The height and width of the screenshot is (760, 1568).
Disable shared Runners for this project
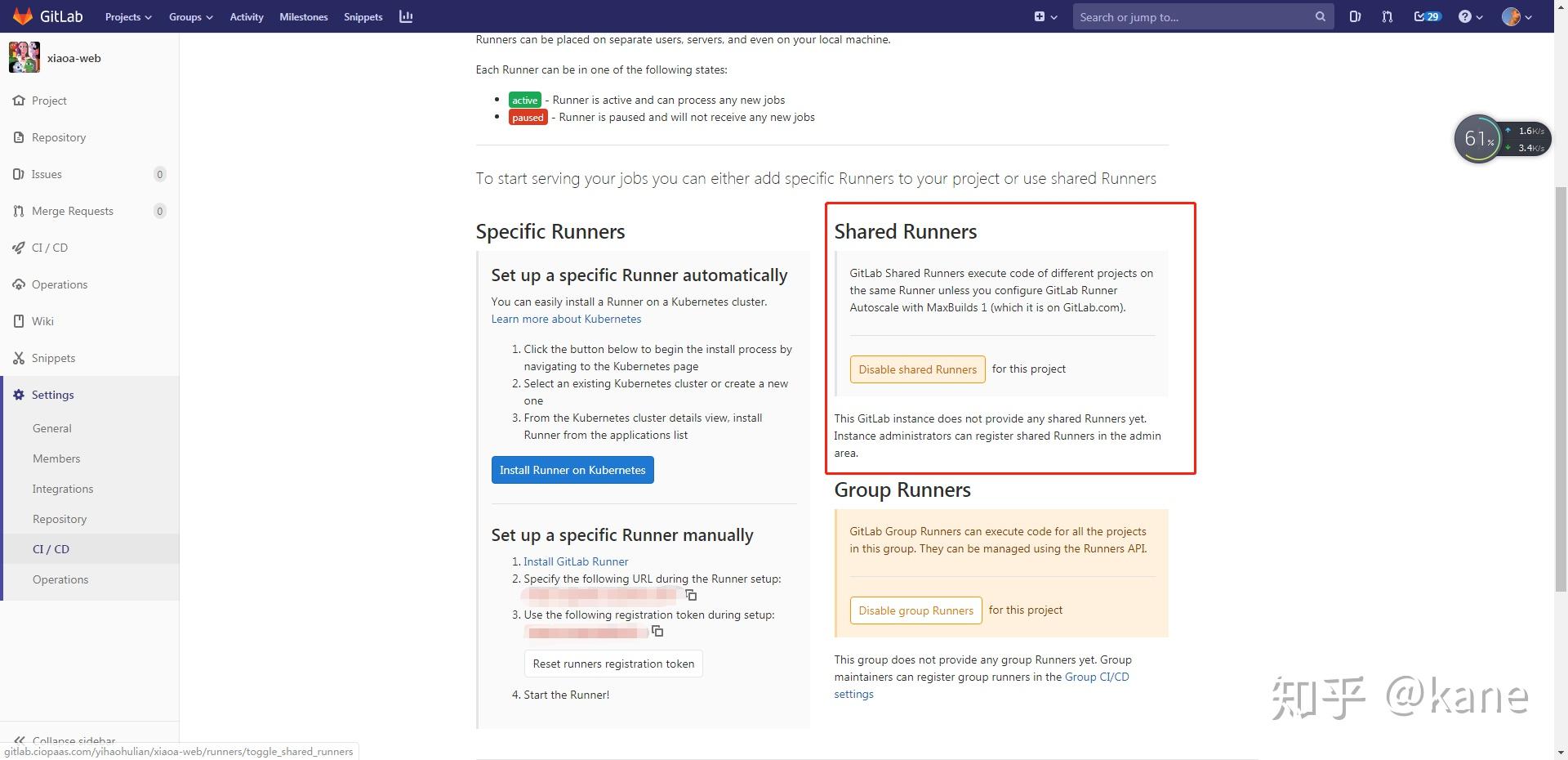pyautogui.click(x=916, y=369)
